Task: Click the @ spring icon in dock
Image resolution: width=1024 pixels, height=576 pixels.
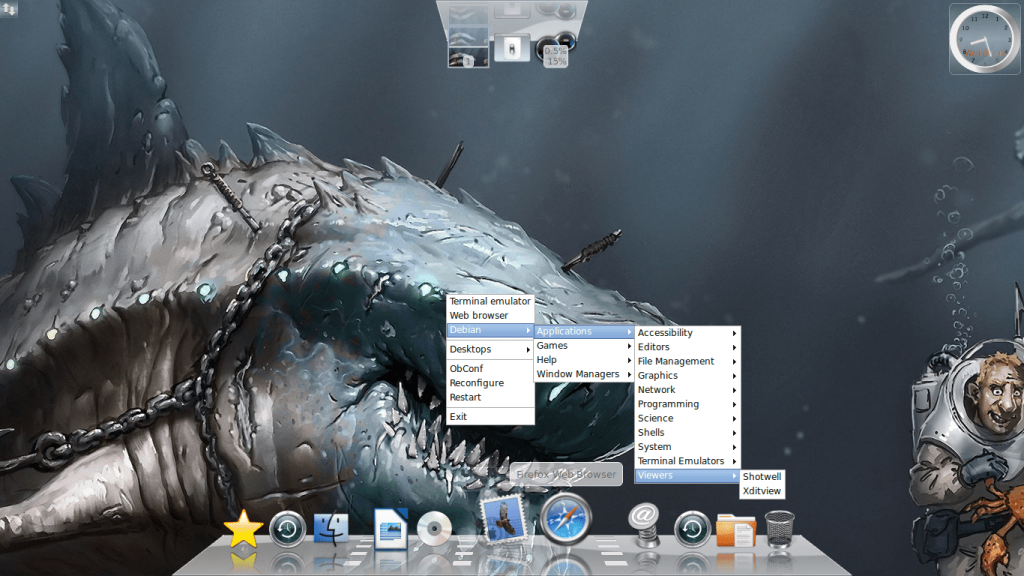Action: click(x=644, y=525)
